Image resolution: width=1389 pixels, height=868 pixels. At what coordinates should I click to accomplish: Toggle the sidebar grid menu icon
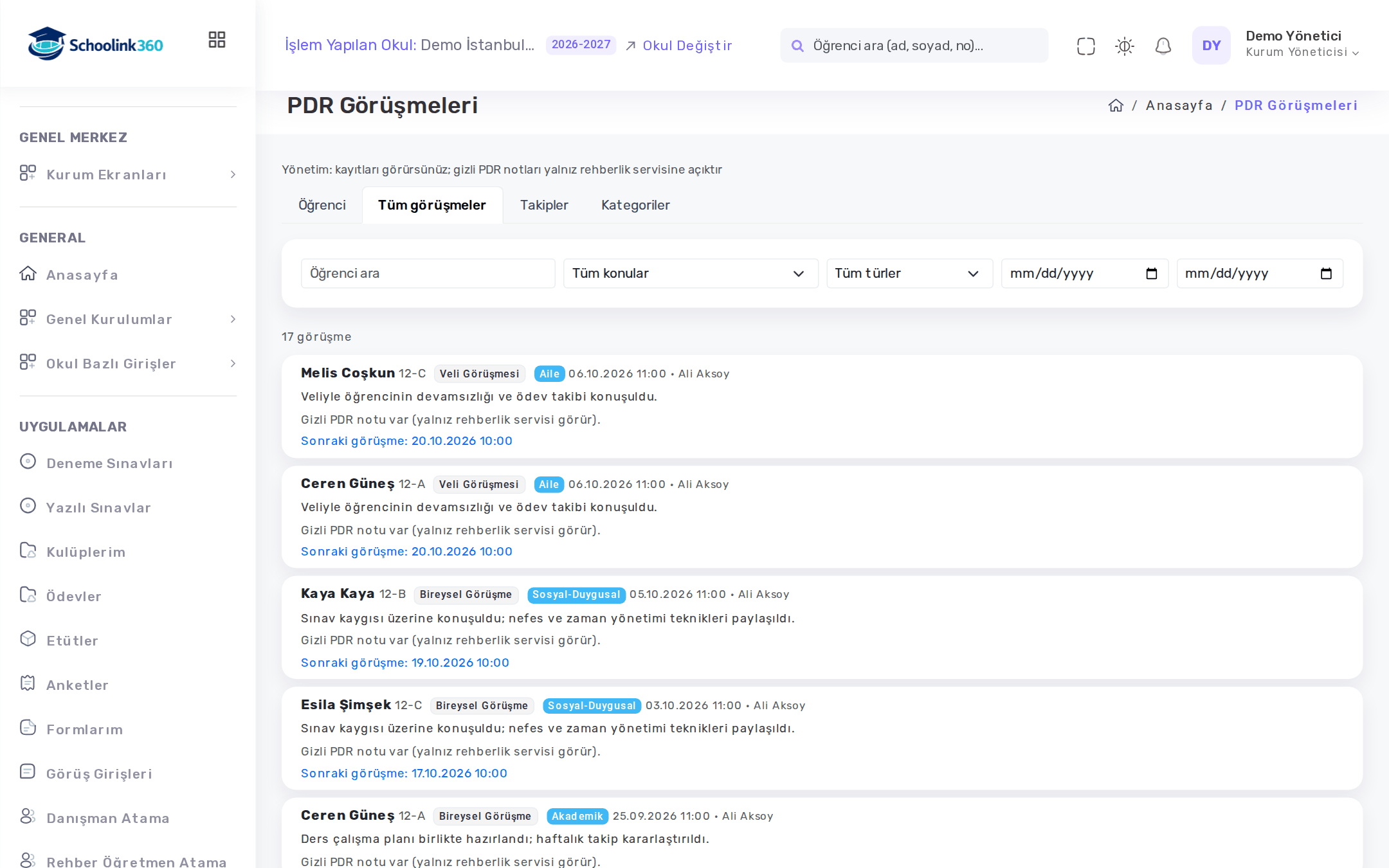(217, 40)
